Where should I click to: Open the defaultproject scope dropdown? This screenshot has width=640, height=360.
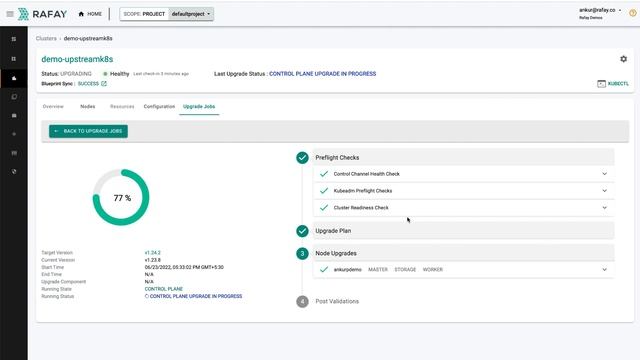click(191, 14)
